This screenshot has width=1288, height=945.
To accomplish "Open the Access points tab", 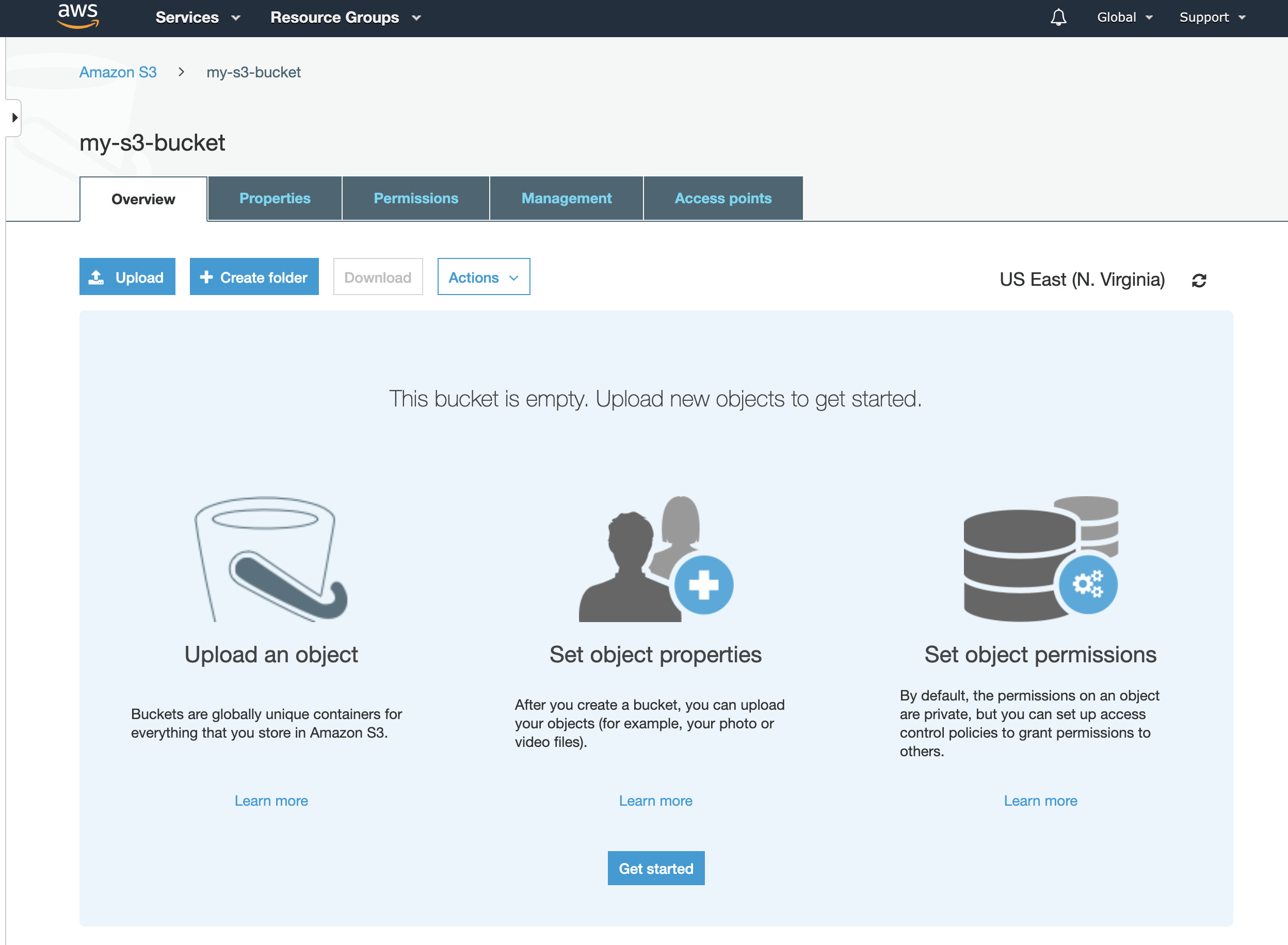I will tap(723, 199).
